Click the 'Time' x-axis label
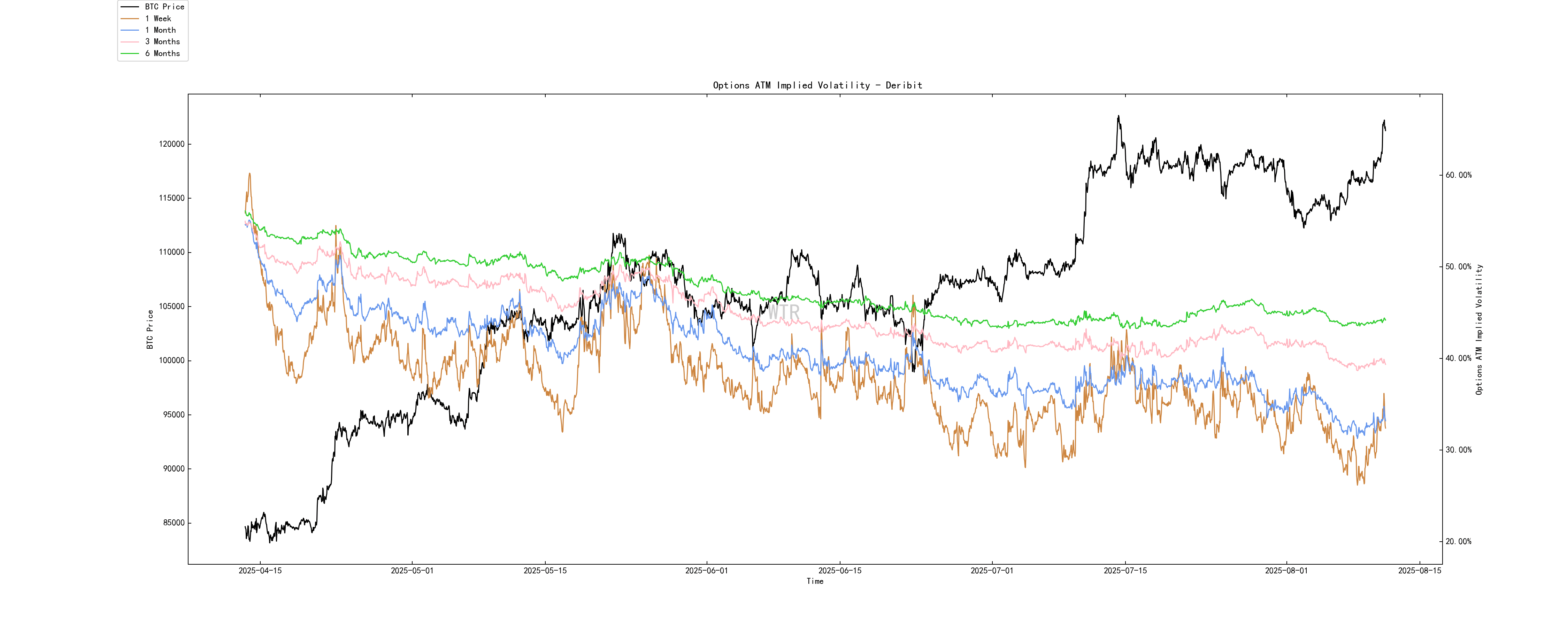1568x627 pixels. (x=814, y=581)
